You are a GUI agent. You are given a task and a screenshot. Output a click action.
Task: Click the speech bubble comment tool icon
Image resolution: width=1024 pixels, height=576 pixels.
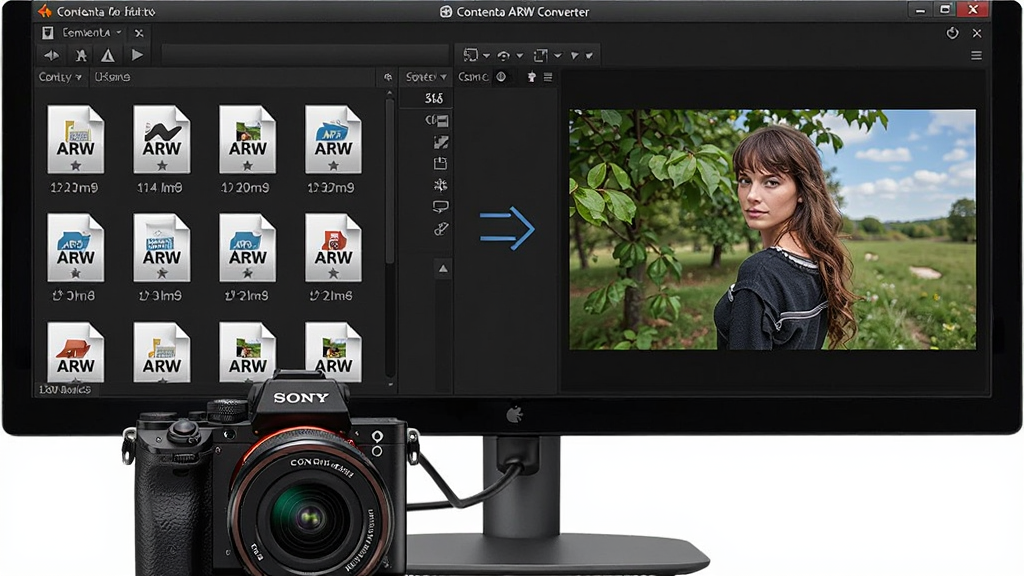[x=441, y=207]
